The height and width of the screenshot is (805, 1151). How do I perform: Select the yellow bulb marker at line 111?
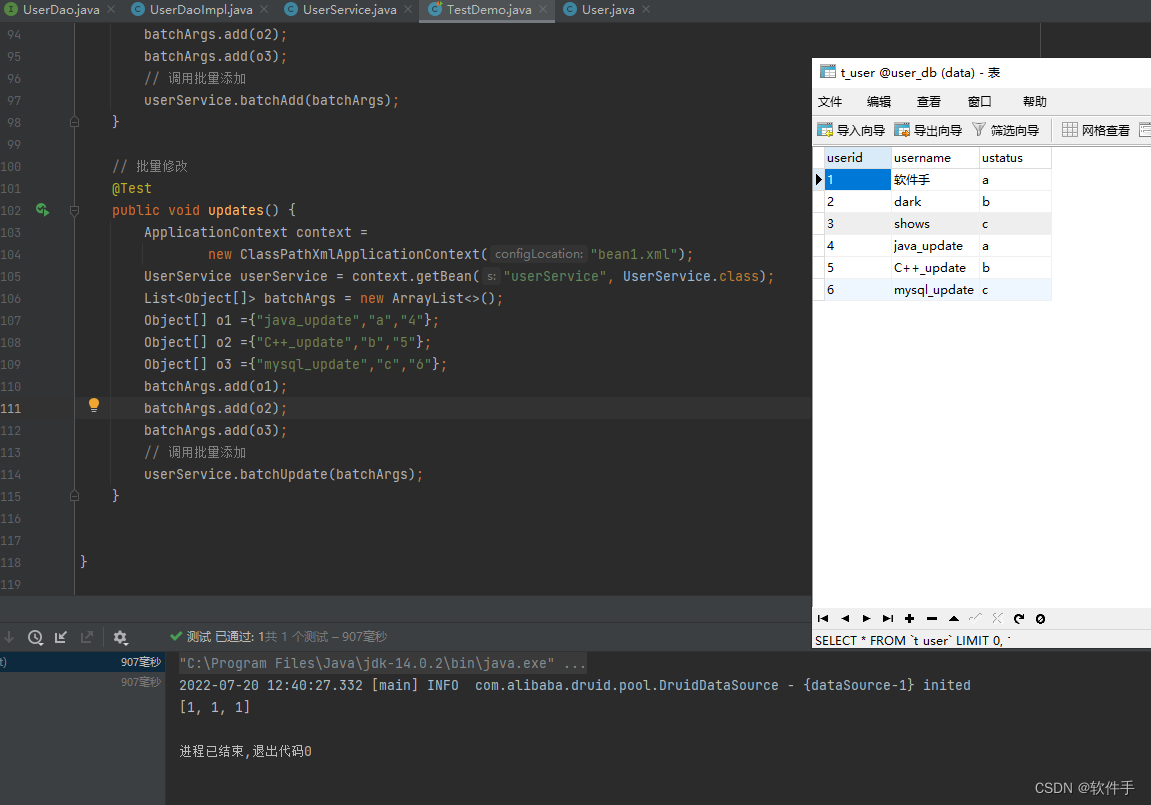tap(93, 404)
